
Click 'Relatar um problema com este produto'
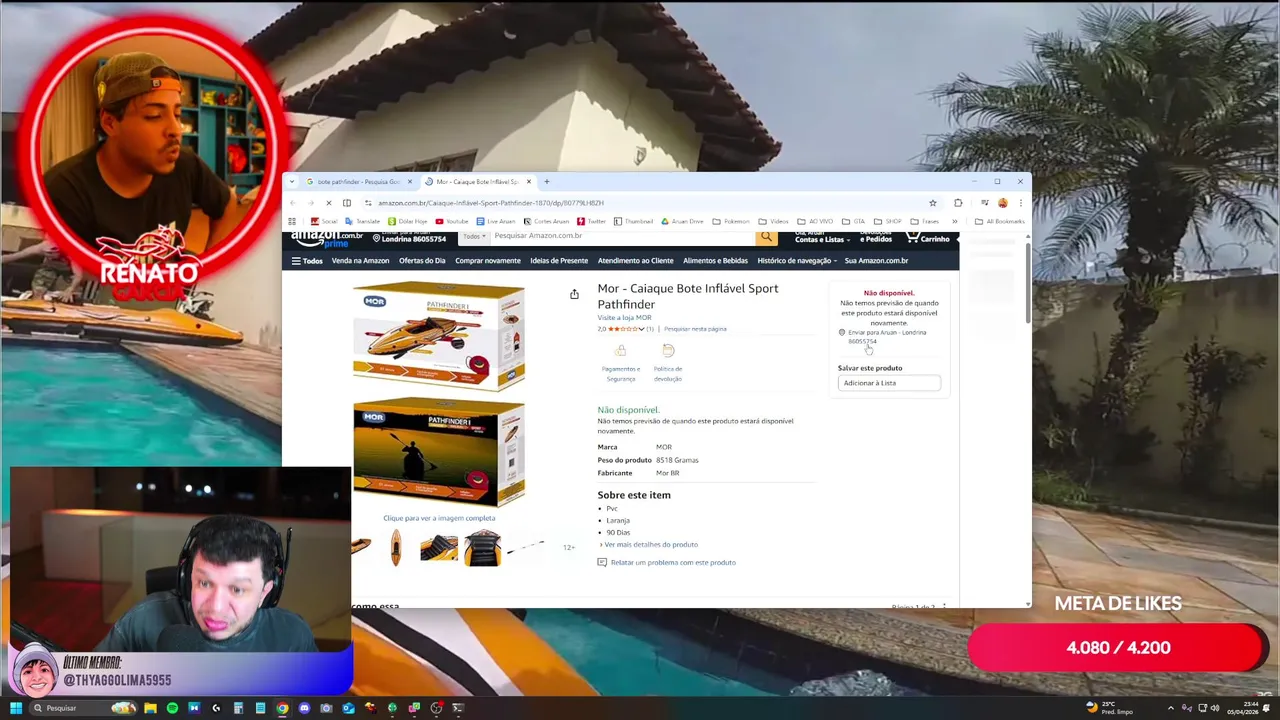(673, 562)
